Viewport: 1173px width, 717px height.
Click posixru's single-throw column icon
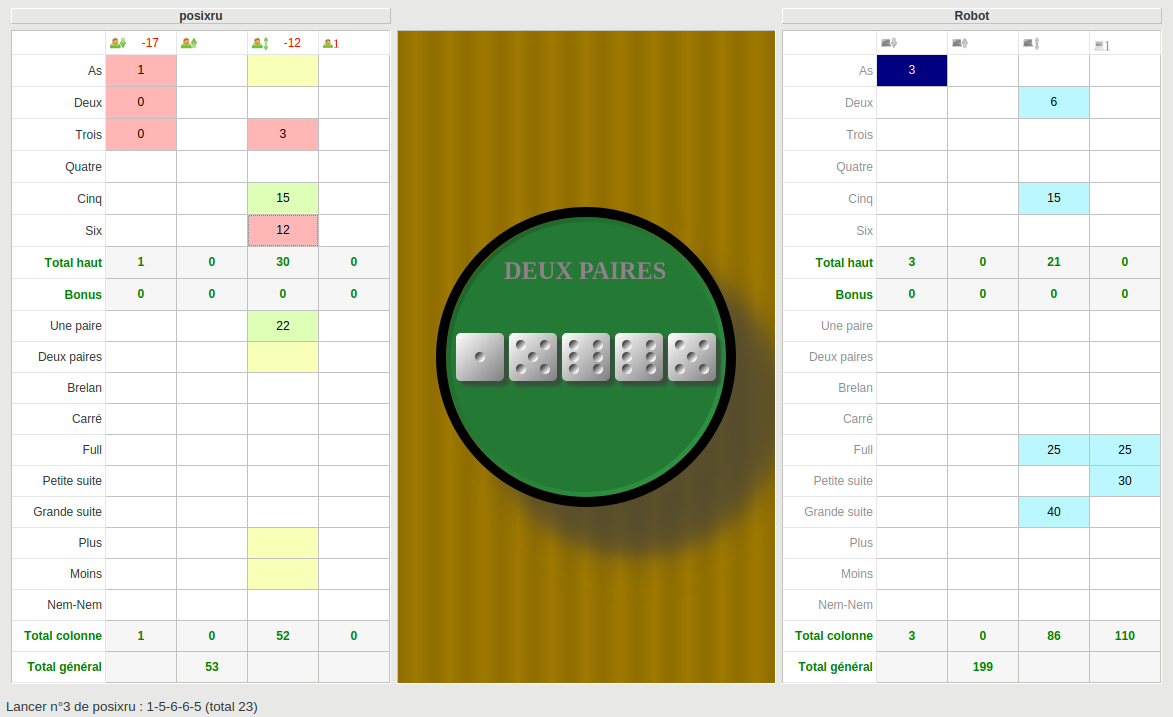[x=331, y=43]
